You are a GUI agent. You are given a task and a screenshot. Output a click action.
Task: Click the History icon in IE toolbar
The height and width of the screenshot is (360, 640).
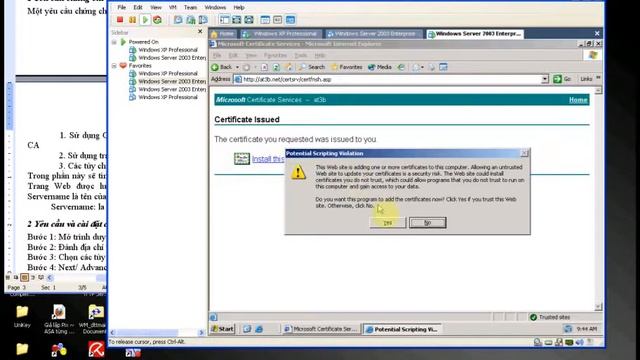coord(401,67)
